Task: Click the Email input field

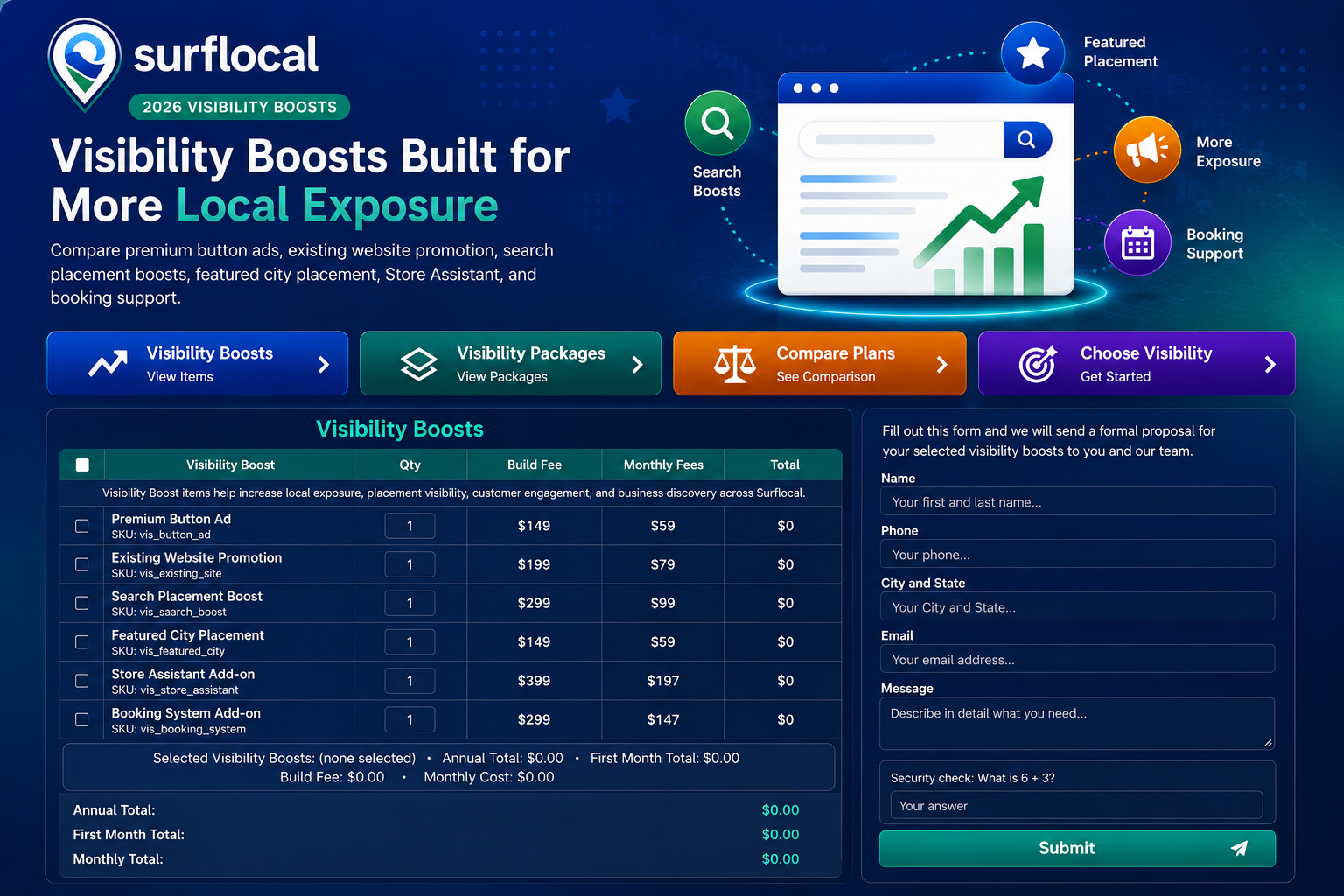Action: pos(1077,659)
